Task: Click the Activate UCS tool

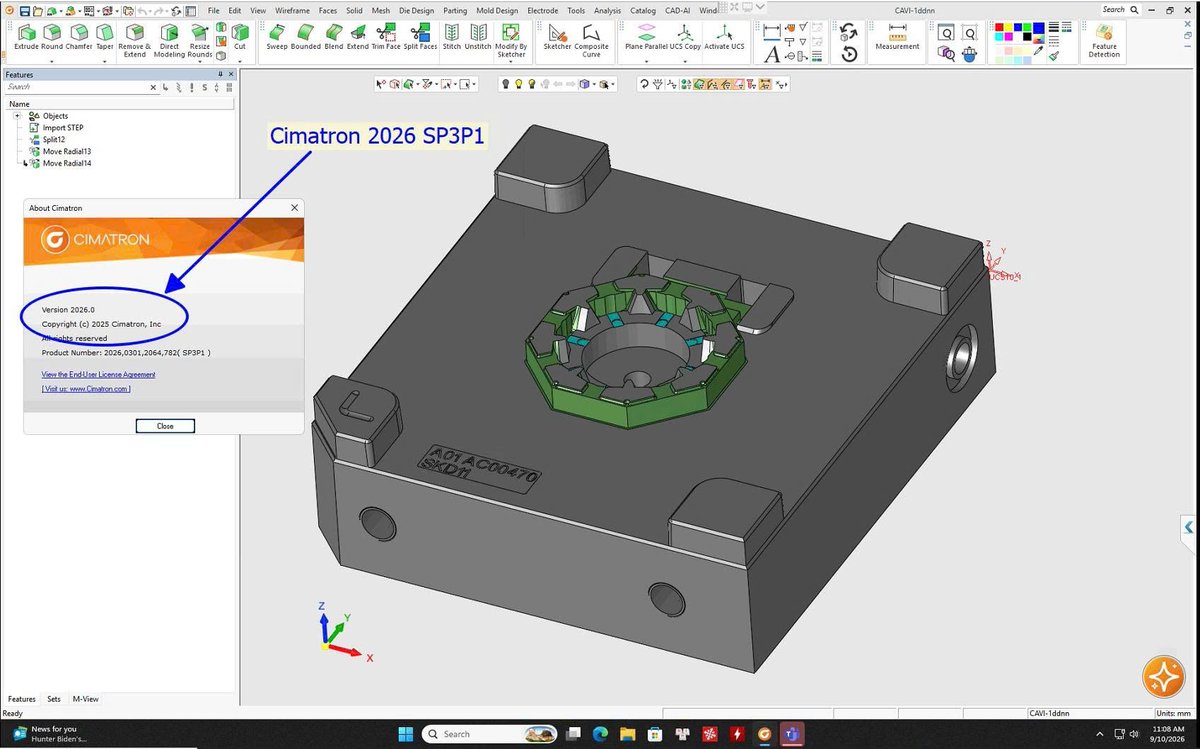Action: click(724, 38)
